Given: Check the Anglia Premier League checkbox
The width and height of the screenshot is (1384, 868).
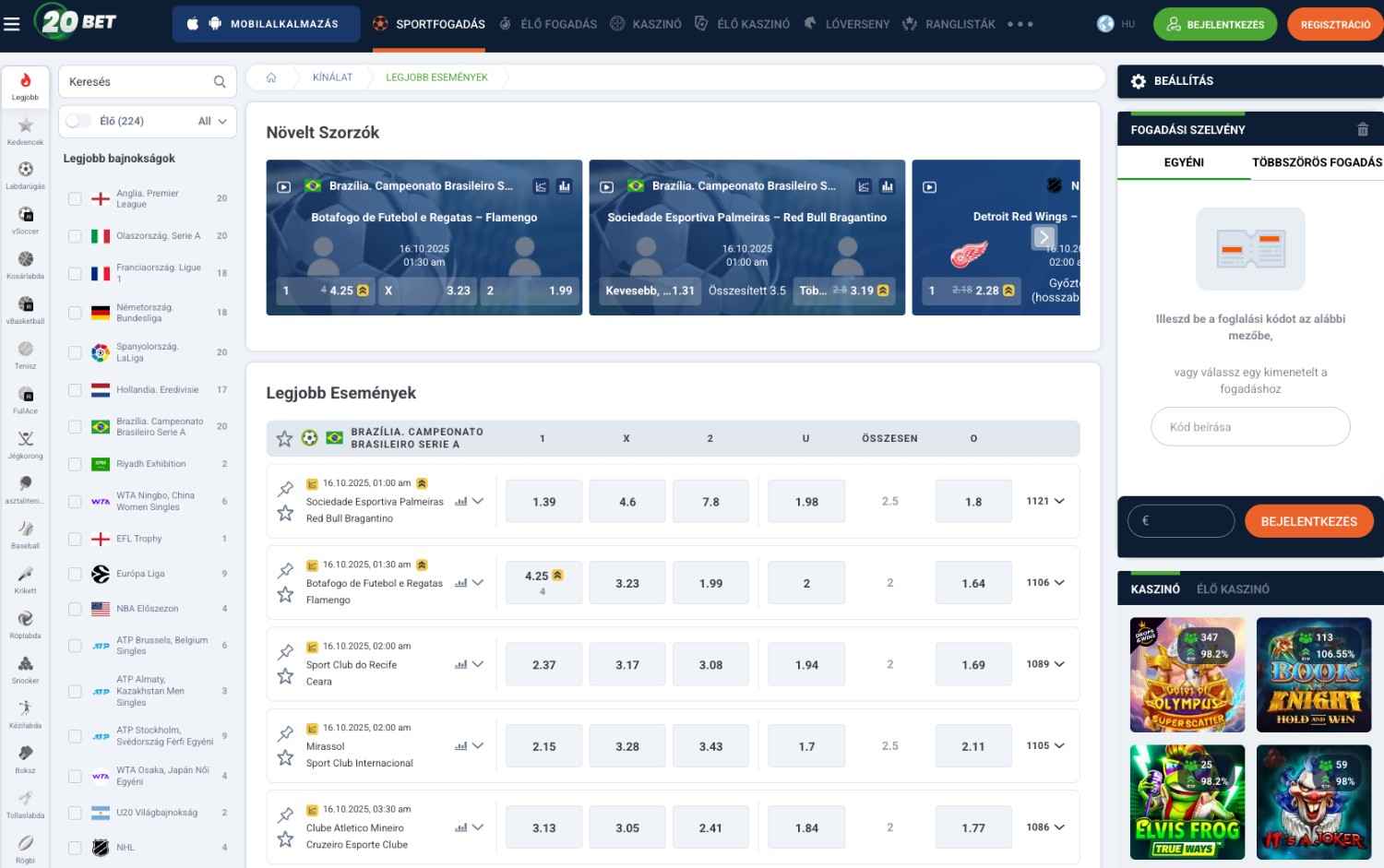Looking at the screenshot, I should [x=75, y=198].
